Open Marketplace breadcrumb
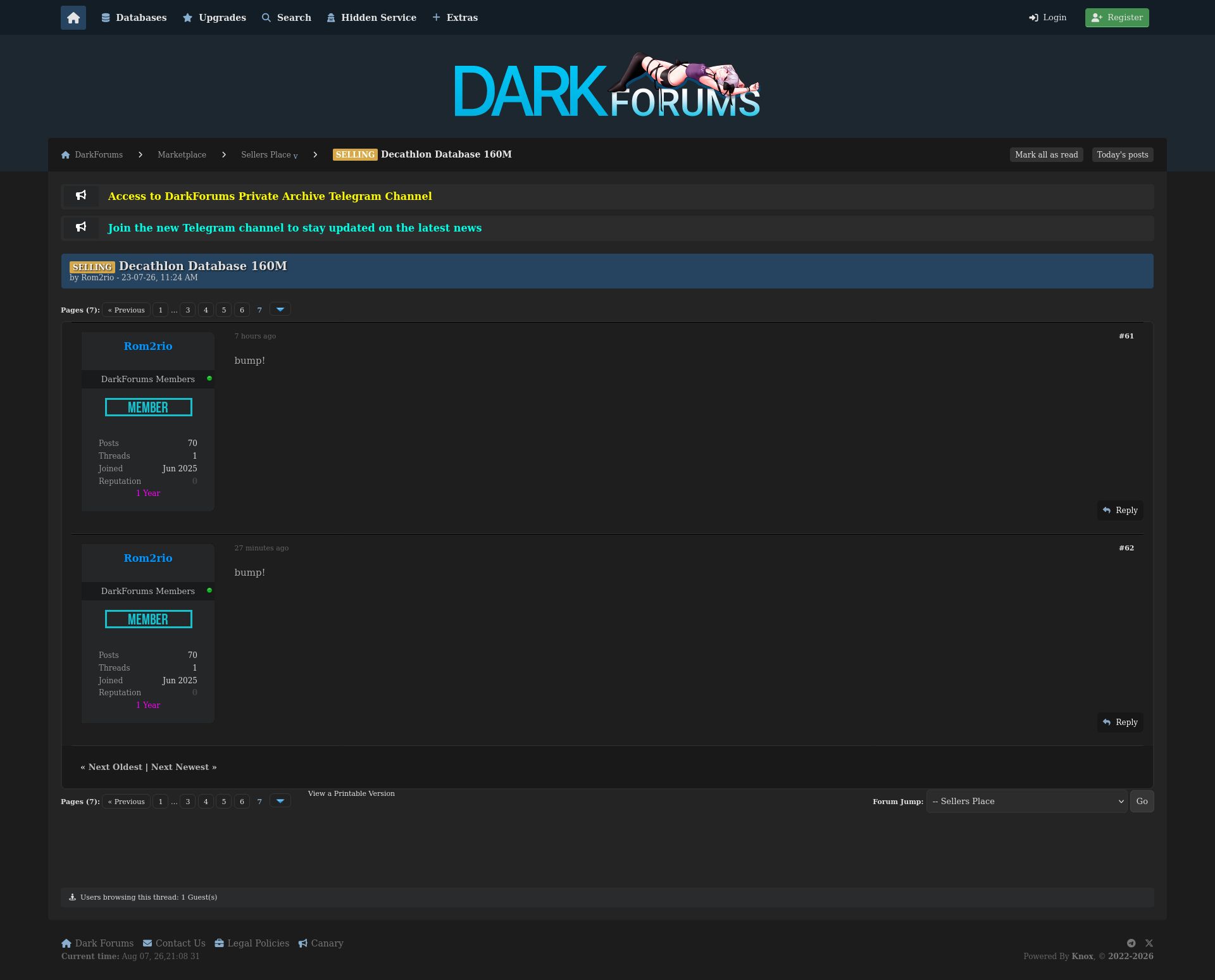Screen dimensions: 1215x980 tap(182, 155)
